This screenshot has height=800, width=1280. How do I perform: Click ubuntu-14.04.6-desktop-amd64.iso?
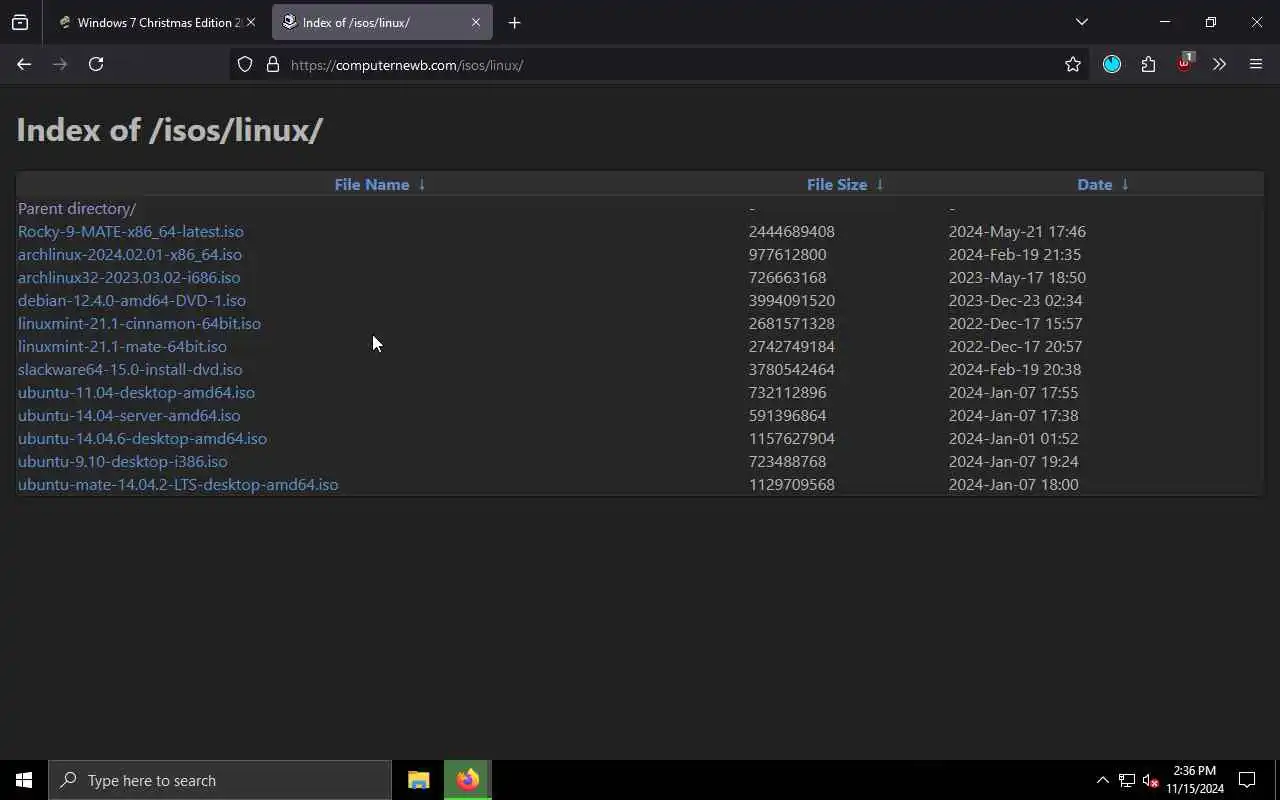[142, 438]
